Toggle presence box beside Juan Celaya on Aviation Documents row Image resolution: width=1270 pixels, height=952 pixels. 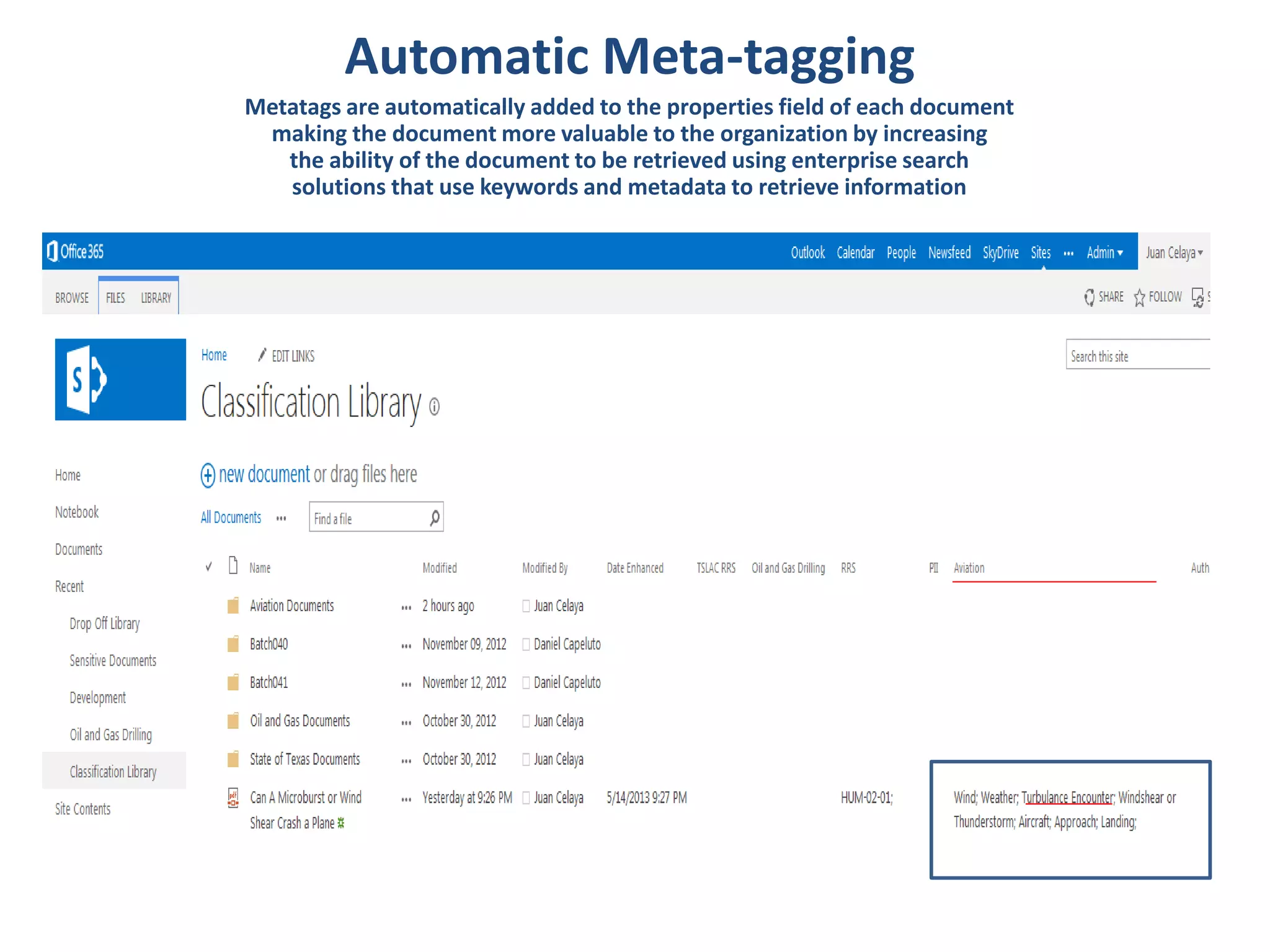[x=526, y=606]
